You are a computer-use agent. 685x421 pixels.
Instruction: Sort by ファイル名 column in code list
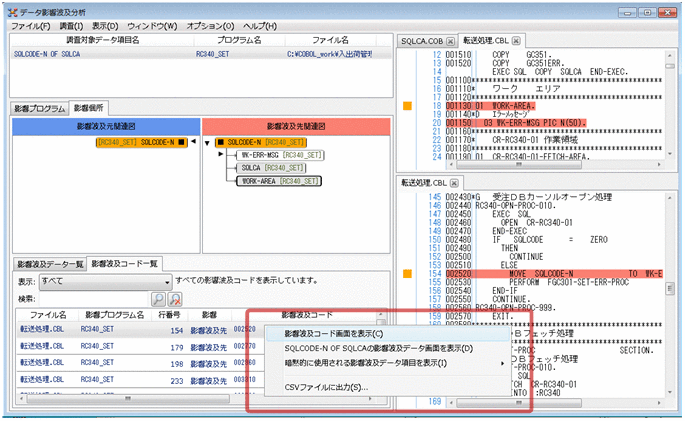point(48,315)
